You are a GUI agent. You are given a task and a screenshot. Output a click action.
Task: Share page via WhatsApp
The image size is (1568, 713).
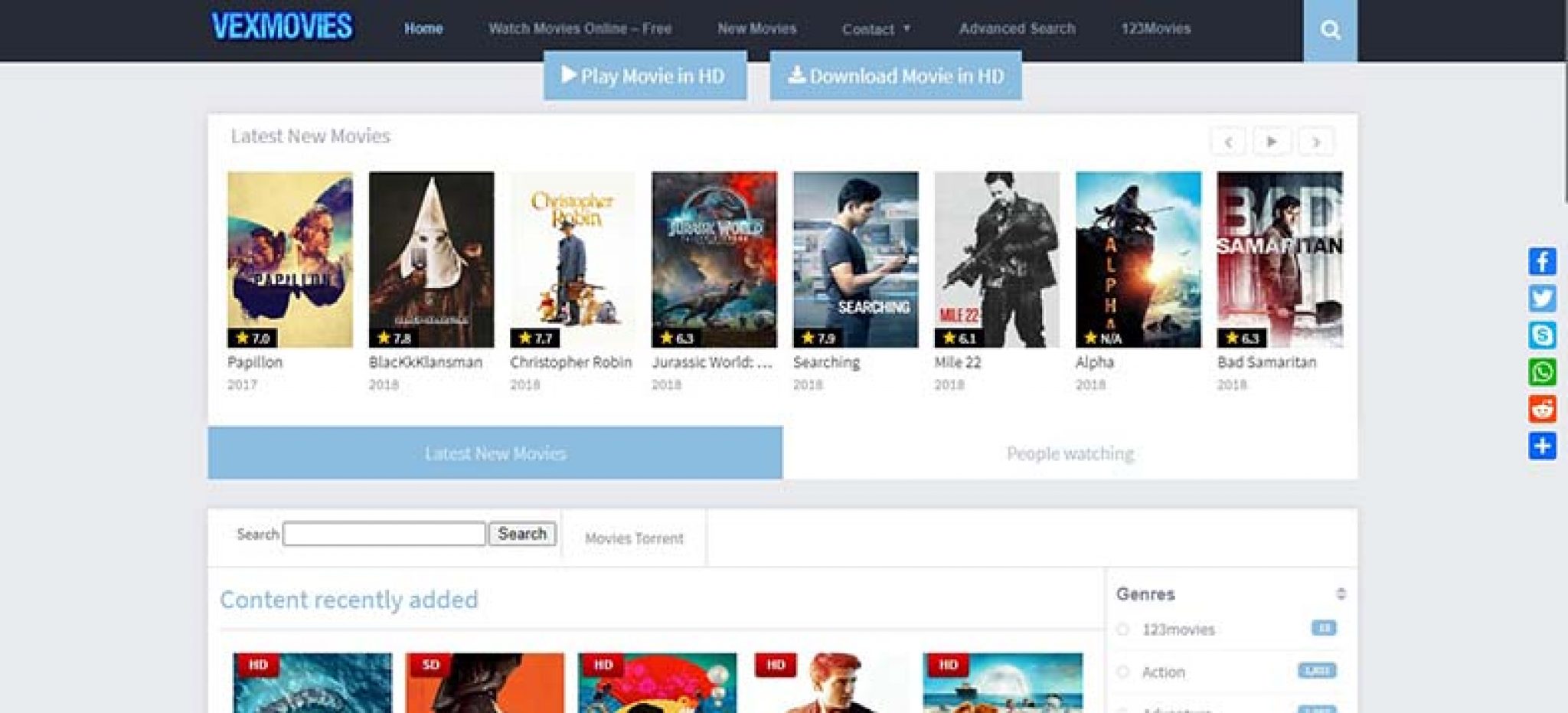[x=1542, y=372]
